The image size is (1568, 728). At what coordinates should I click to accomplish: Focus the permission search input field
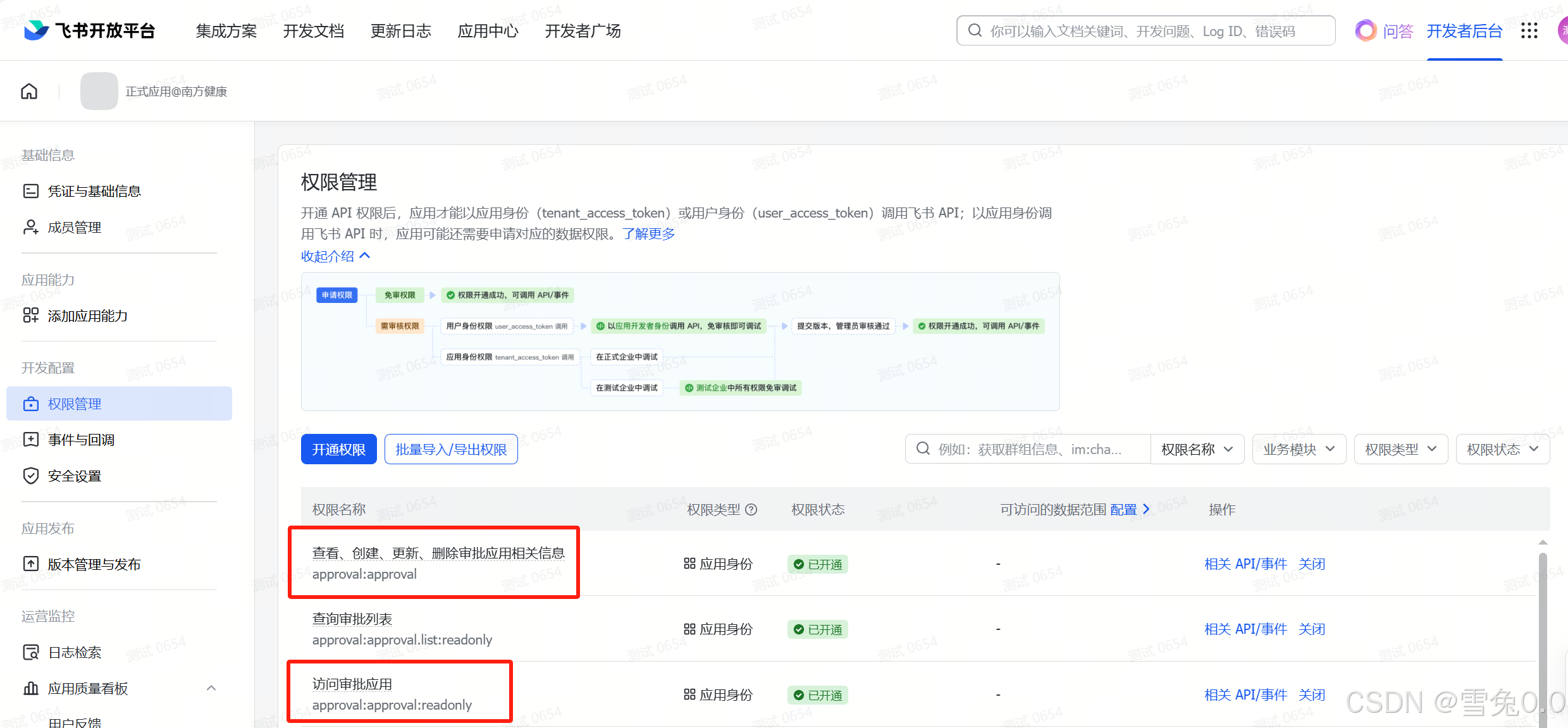pos(1028,449)
